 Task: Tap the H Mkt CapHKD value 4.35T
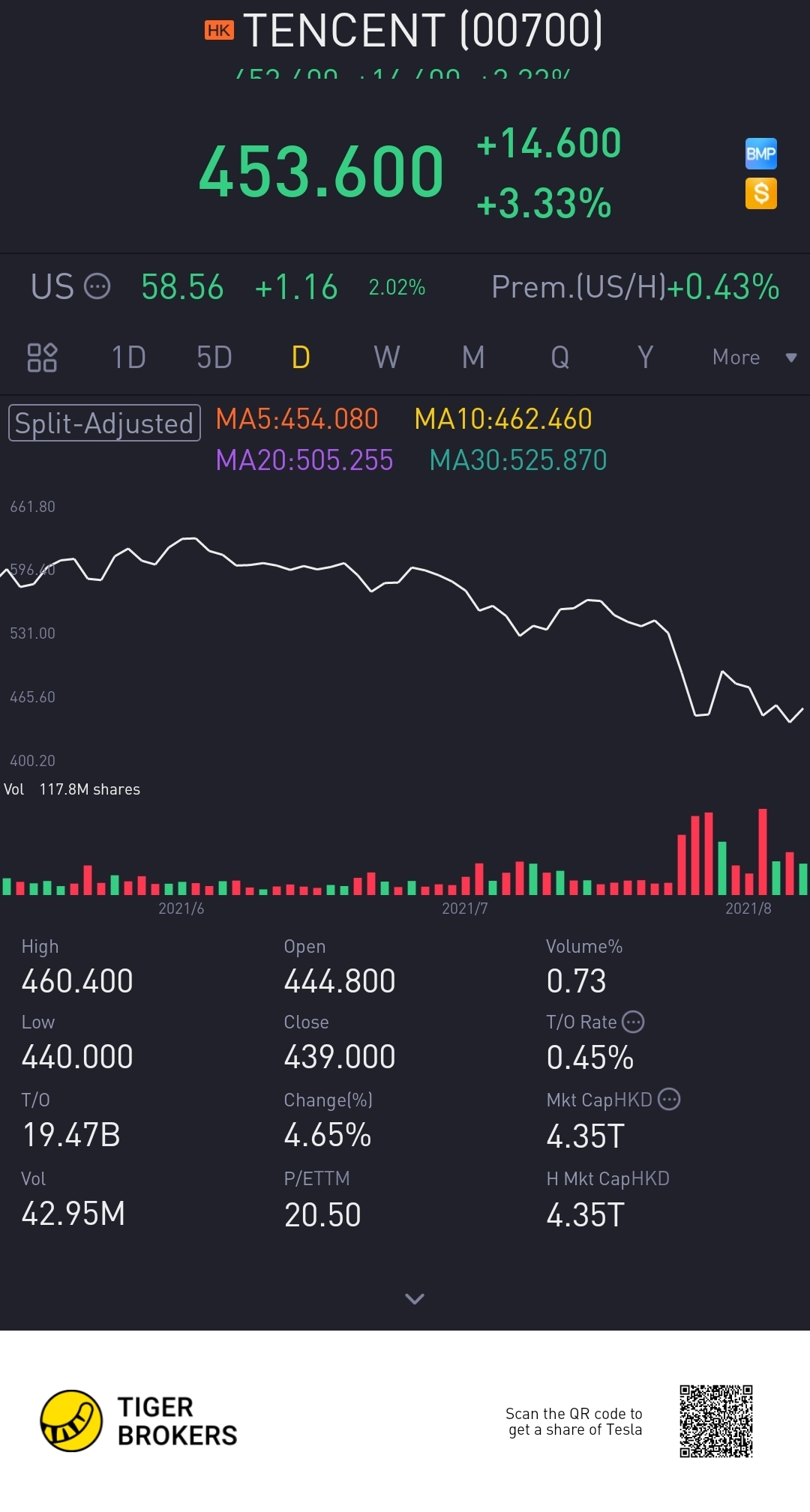click(585, 1214)
